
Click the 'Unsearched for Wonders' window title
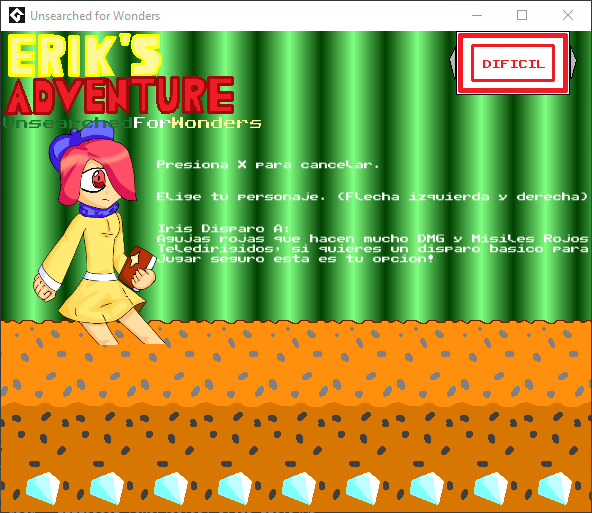click(x=95, y=16)
